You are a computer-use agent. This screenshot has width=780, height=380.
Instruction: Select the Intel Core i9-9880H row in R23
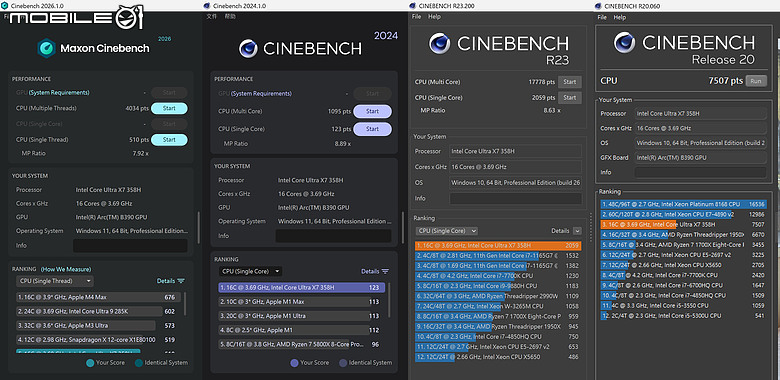coord(498,286)
